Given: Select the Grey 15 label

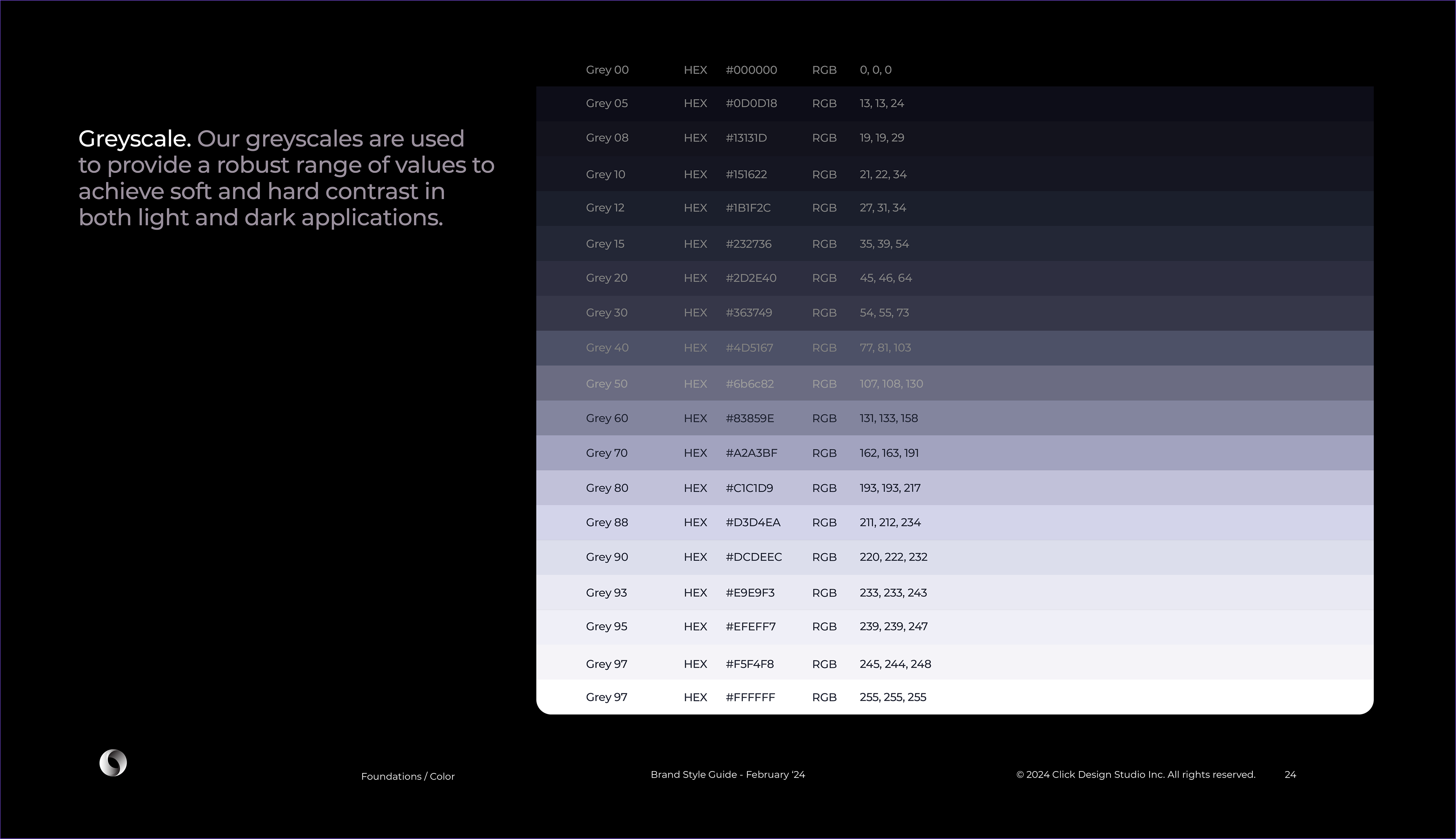Looking at the screenshot, I should pyautogui.click(x=605, y=244).
